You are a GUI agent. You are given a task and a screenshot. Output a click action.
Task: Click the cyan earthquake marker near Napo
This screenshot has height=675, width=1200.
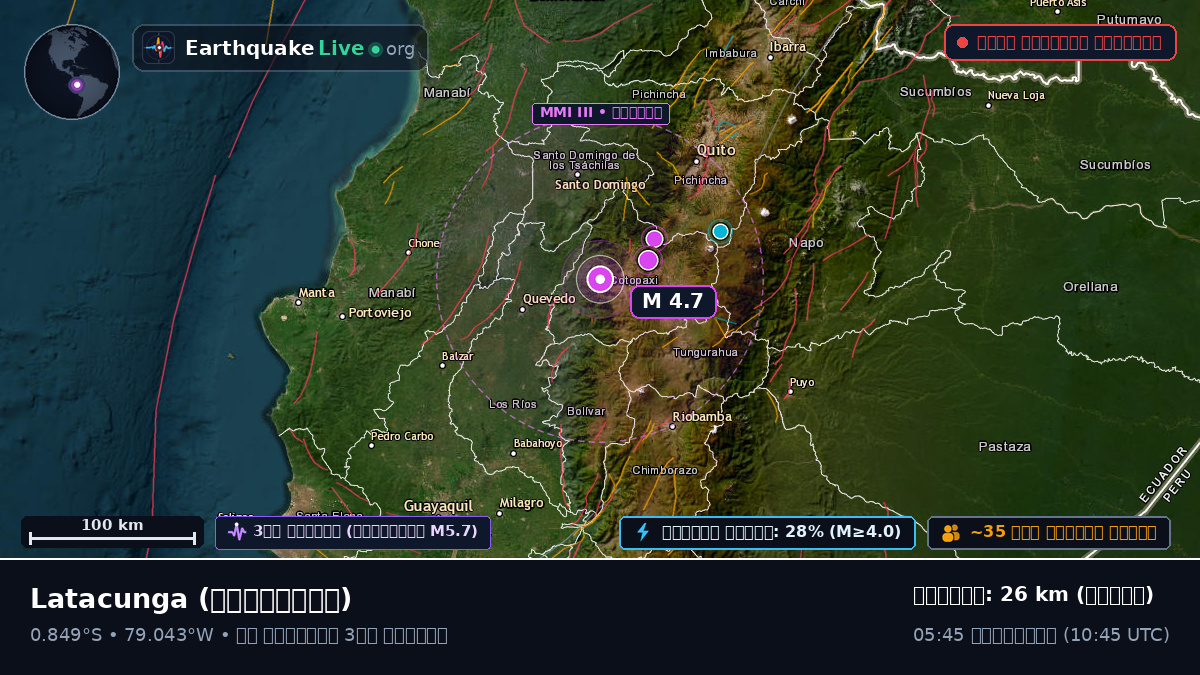(x=720, y=231)
